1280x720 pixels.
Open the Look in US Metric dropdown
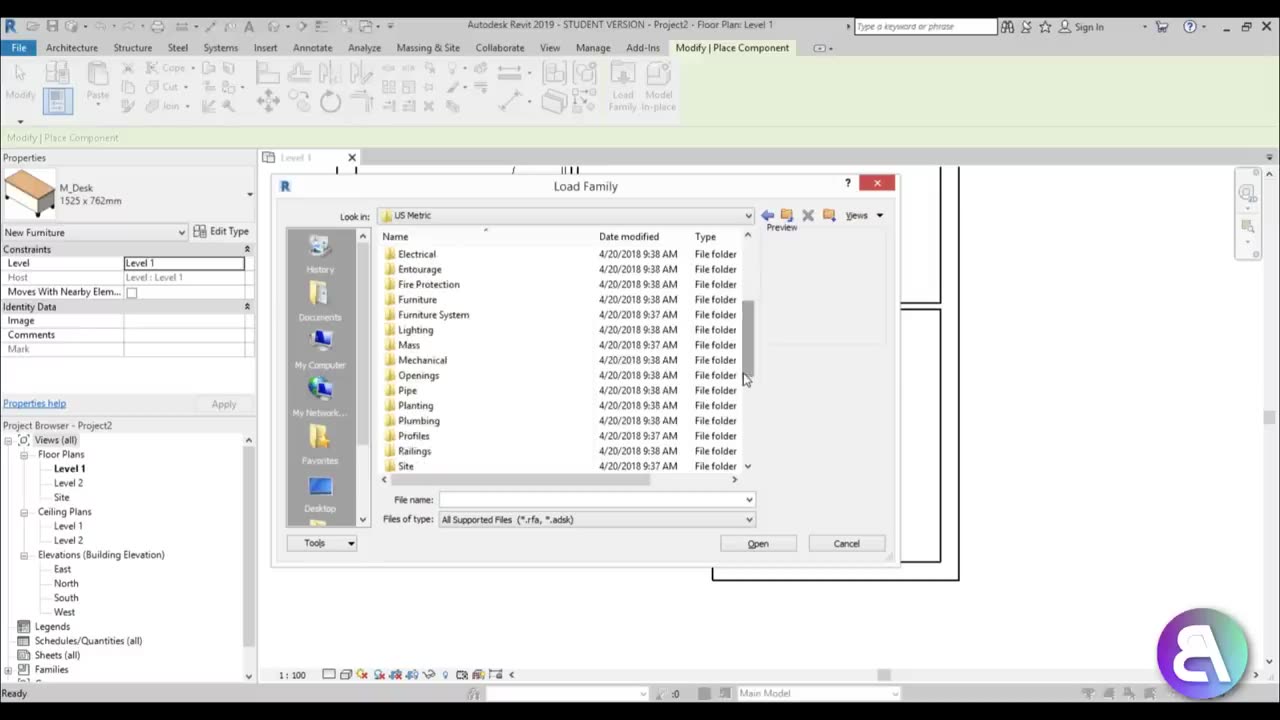click(x=747, y=216)
